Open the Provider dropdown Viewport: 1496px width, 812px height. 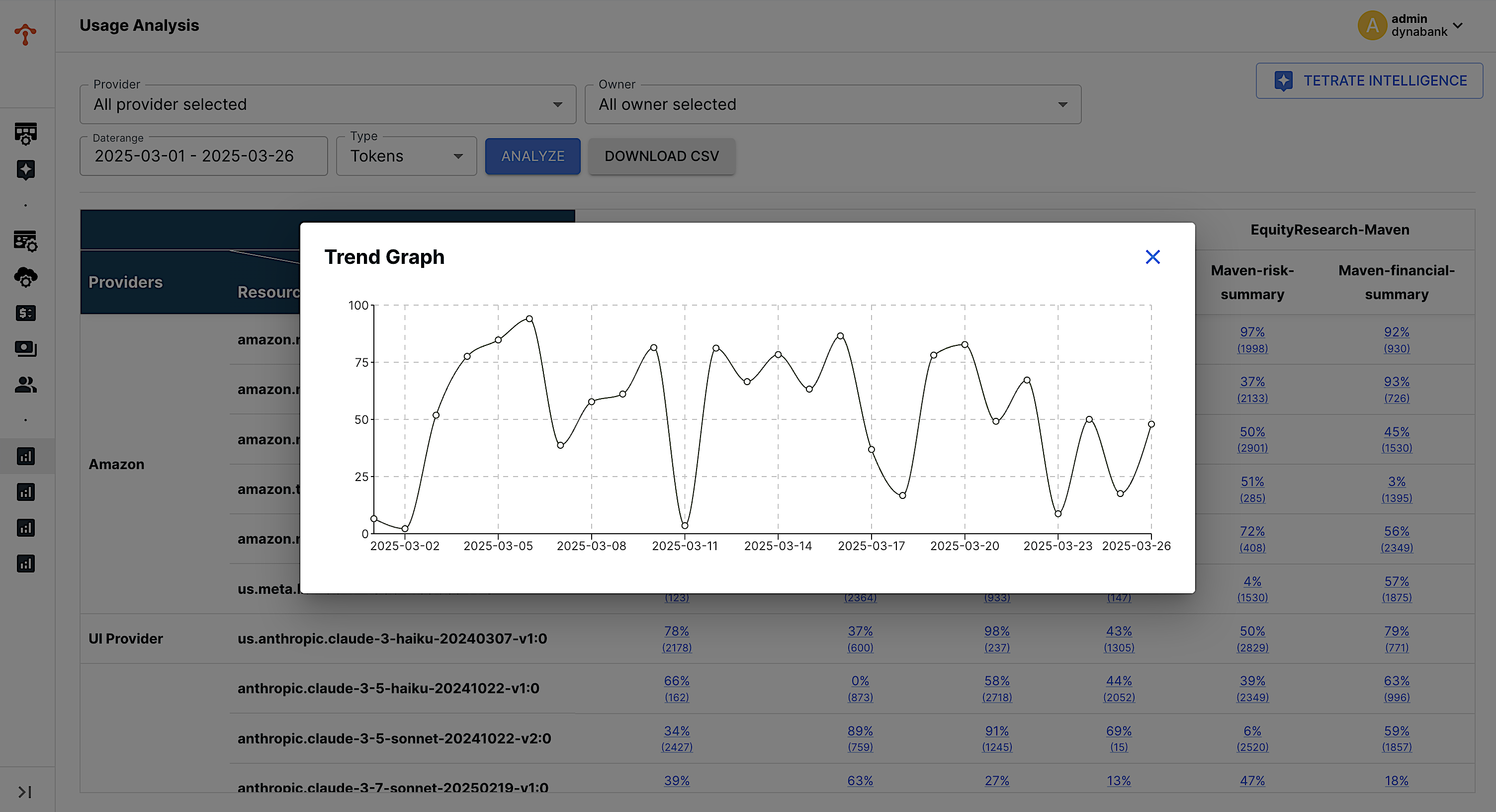click(x=328, y=104)
